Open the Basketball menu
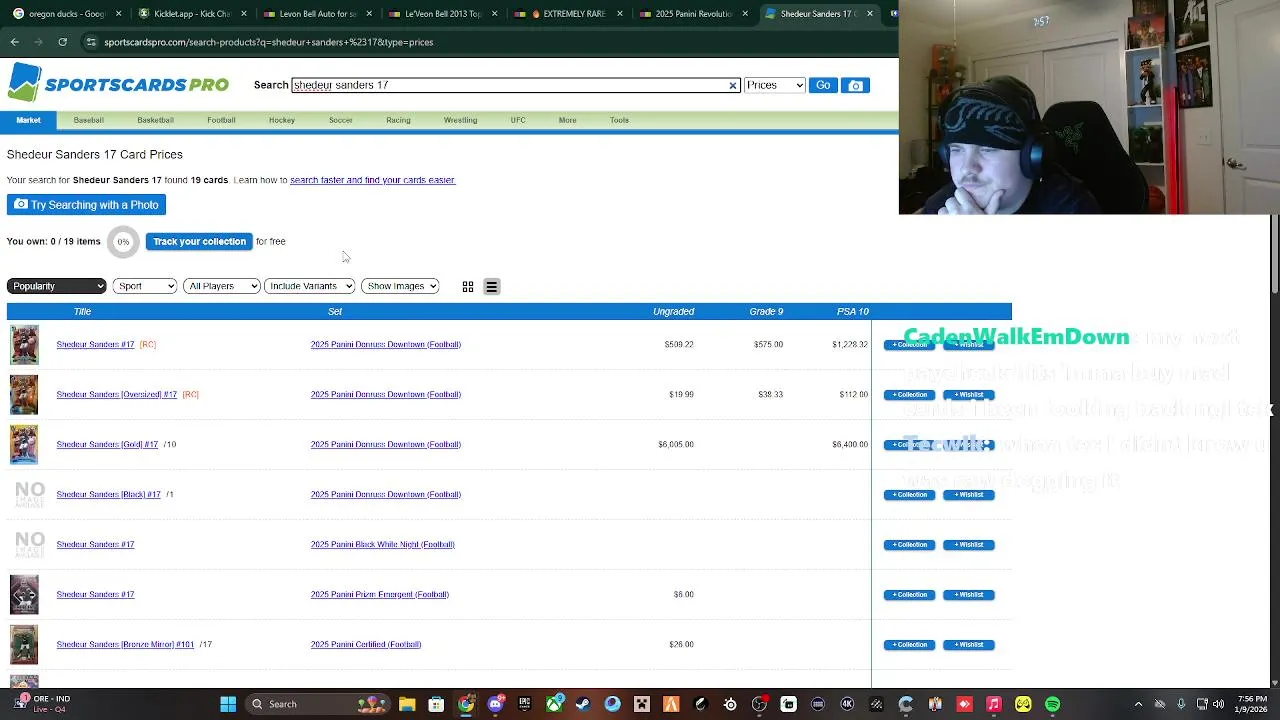 tap(155, 120)
